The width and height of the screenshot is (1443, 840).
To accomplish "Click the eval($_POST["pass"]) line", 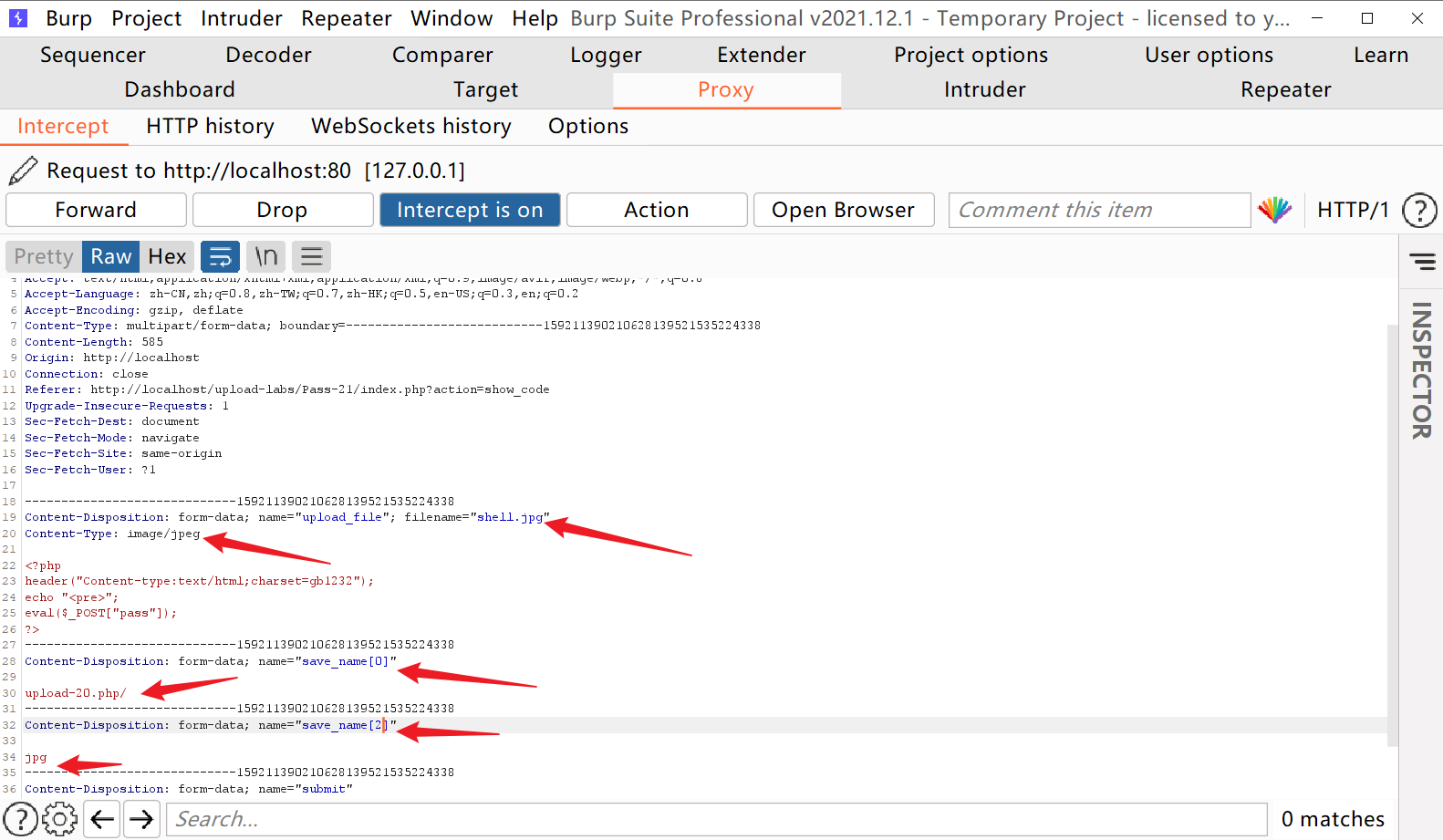I will point(101,613).
